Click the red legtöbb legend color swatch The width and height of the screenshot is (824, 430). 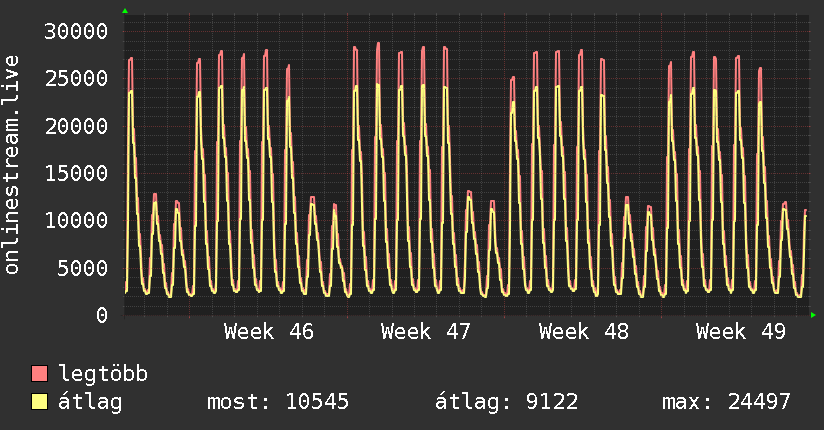(x=39, y=374)
